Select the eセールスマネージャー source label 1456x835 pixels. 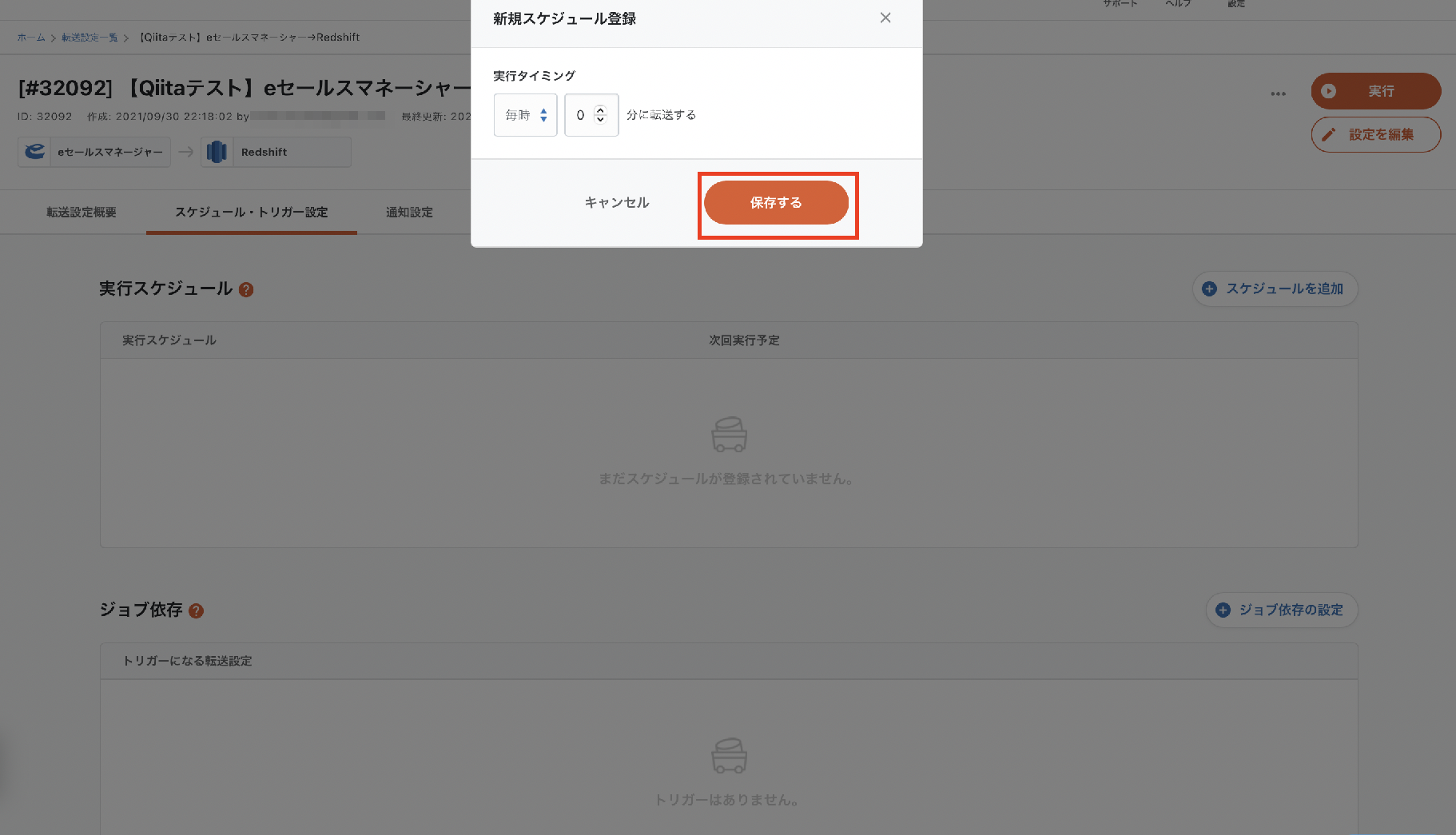pos(110,152)
